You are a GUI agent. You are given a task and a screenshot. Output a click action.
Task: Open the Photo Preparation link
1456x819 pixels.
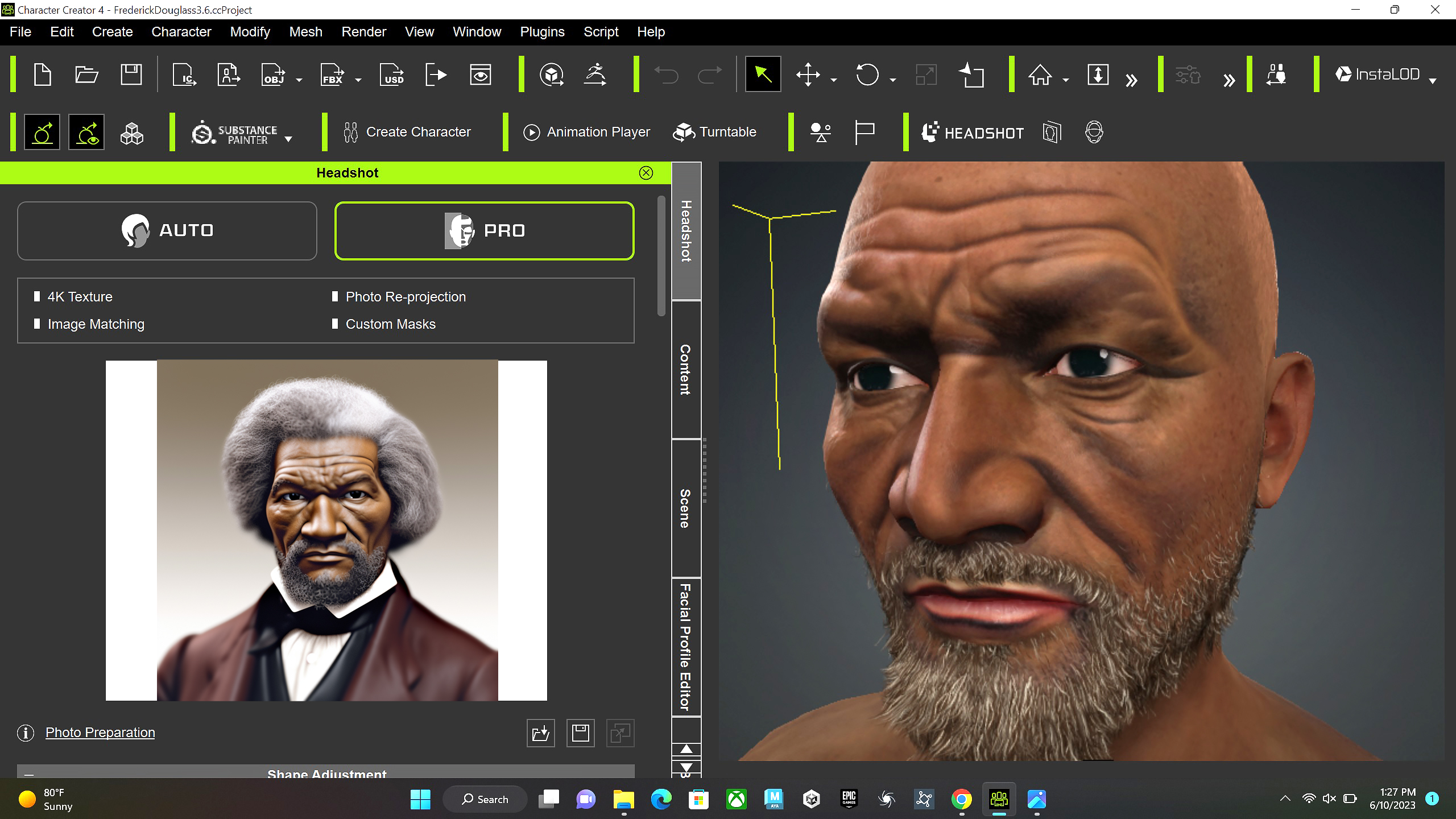pos(100,733)
